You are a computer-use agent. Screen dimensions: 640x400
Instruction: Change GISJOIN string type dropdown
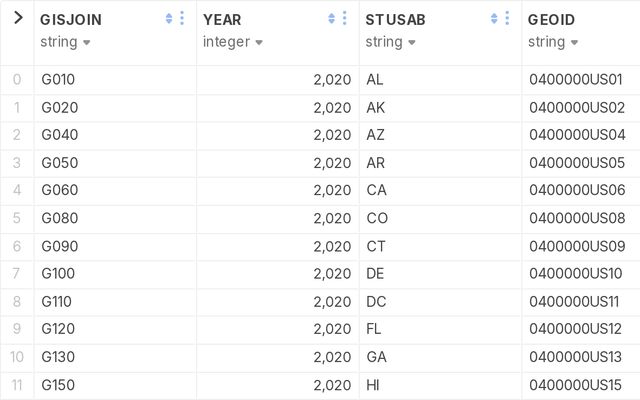tap(87, 42)
